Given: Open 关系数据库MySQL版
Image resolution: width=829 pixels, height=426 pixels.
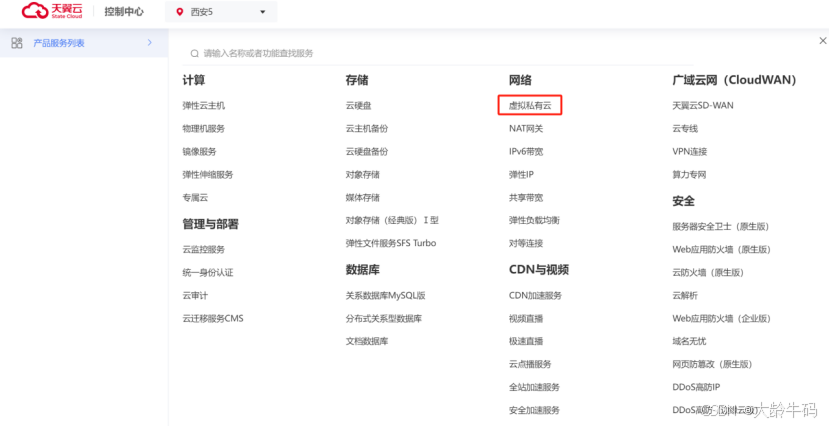Looking at the screenshot, I should pos(385,295).
